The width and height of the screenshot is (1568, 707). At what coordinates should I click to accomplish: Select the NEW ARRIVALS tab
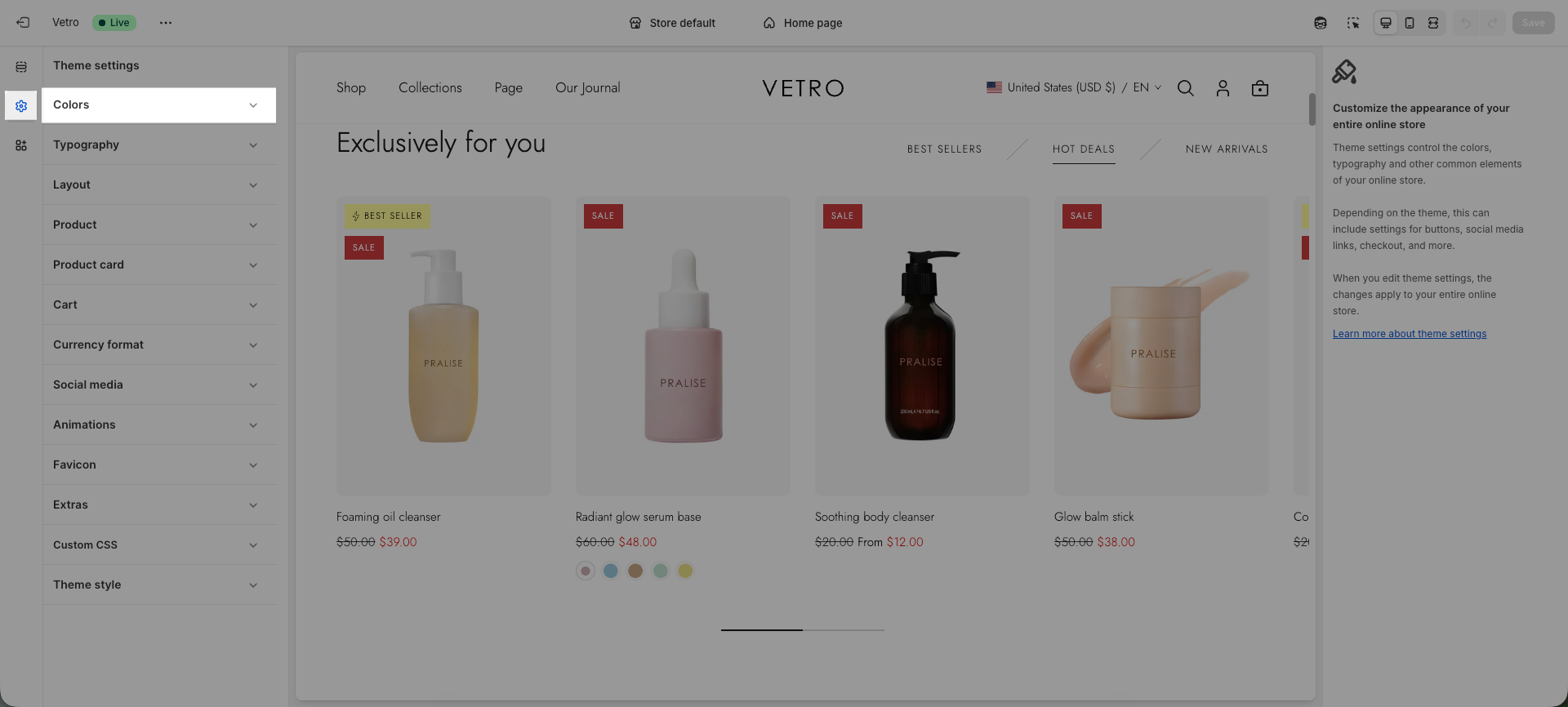pos(1227,149)
